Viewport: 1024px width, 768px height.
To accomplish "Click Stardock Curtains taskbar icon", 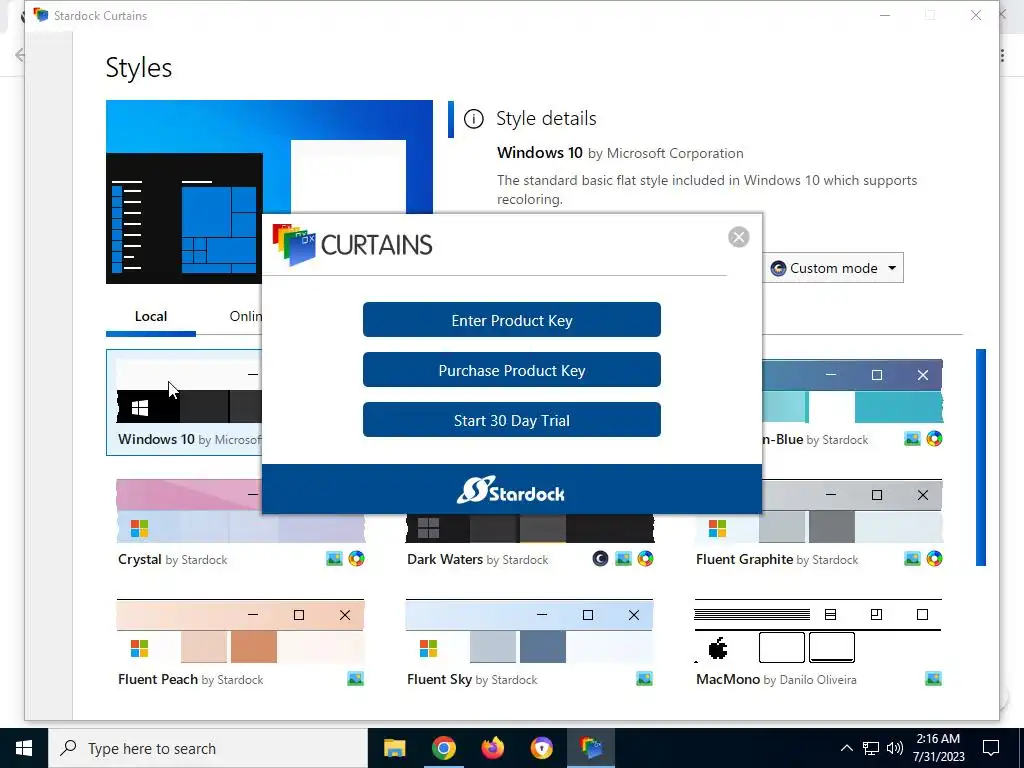I will pos(590,748).
